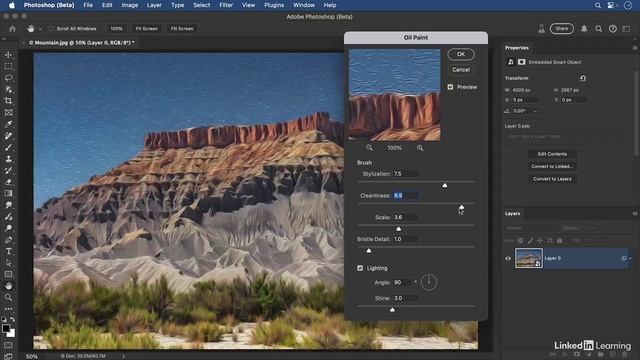This screenshot has width=640, height=360.
Task: Zoom in the Oil Paint preview
Action: [x=420, y=148]
